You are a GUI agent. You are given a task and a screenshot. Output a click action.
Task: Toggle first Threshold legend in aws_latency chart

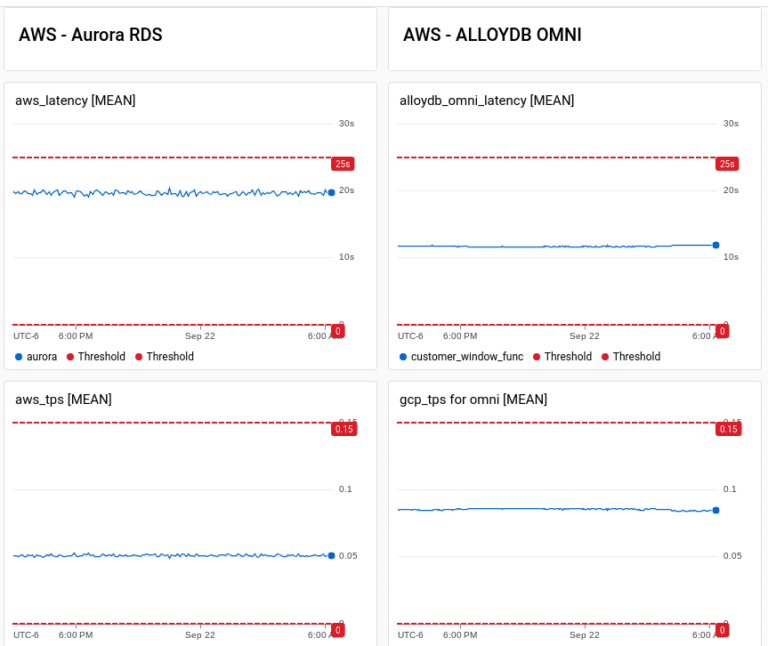(x=96, y=357)
